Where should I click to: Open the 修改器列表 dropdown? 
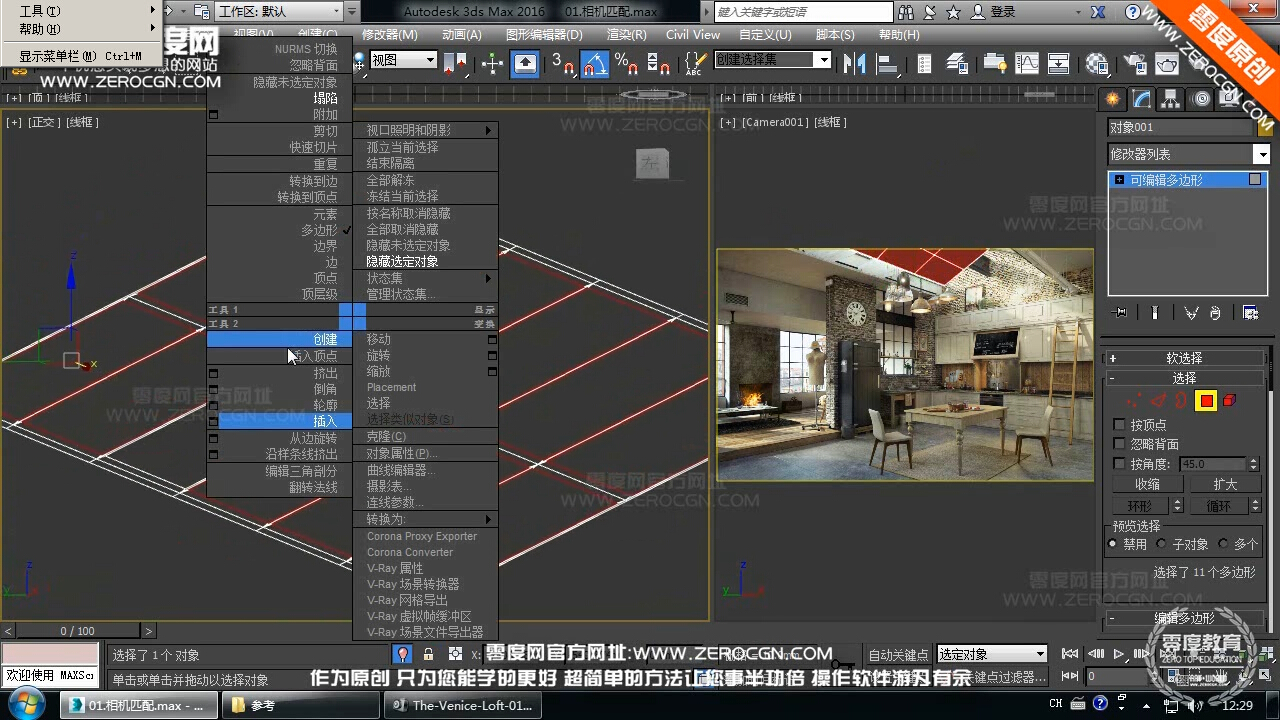pyautogui.click(x=1188, y=154)
